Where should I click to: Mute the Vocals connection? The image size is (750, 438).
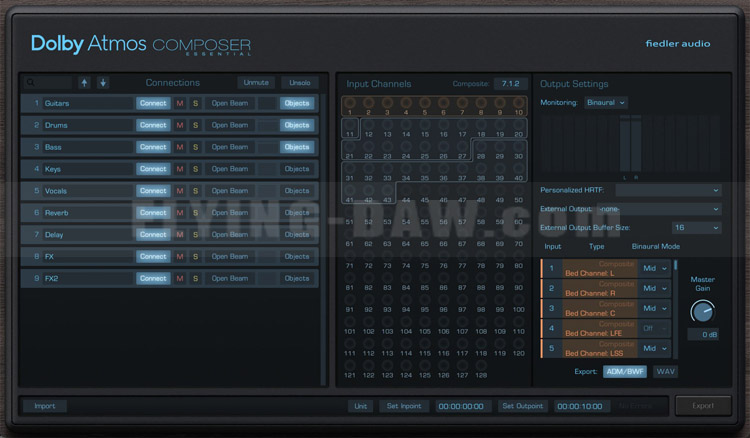[180, 191]
